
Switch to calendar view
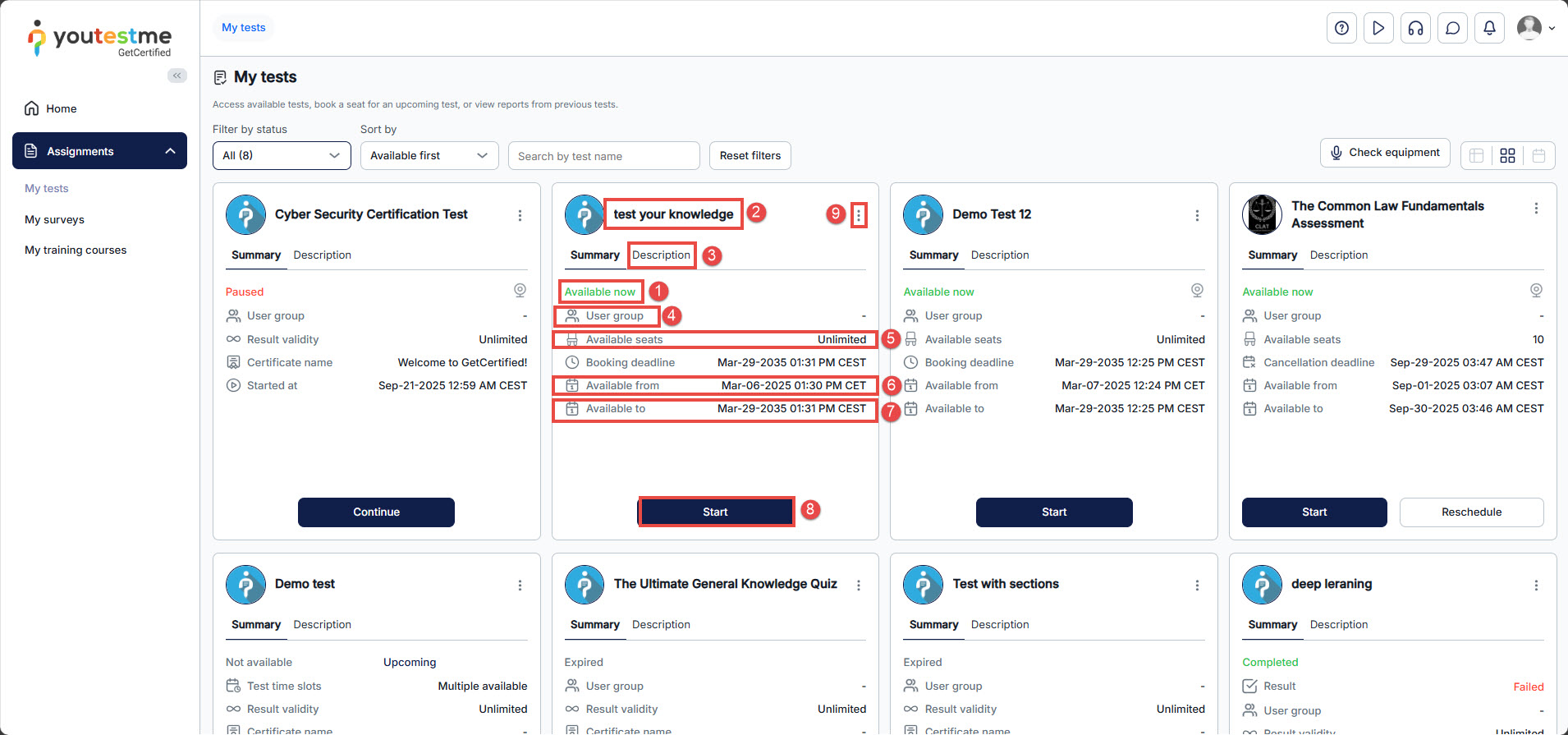[x=1538, y=156]
